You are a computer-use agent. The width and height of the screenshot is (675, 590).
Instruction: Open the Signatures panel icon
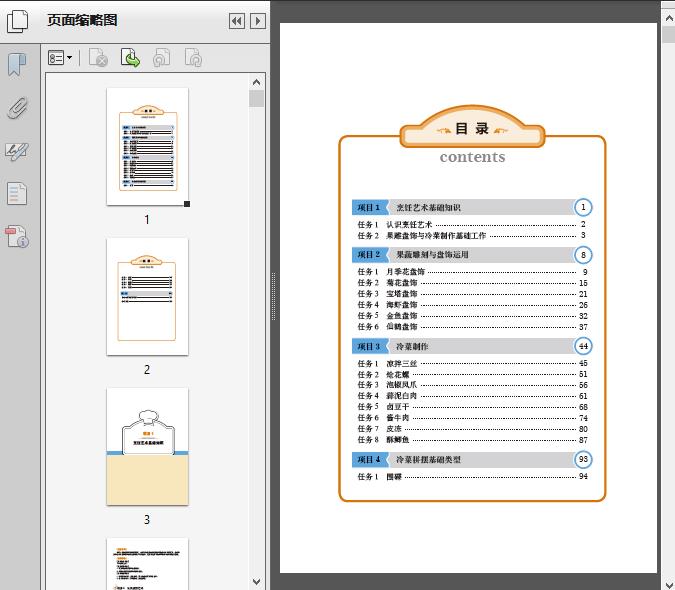pos(17,151)
